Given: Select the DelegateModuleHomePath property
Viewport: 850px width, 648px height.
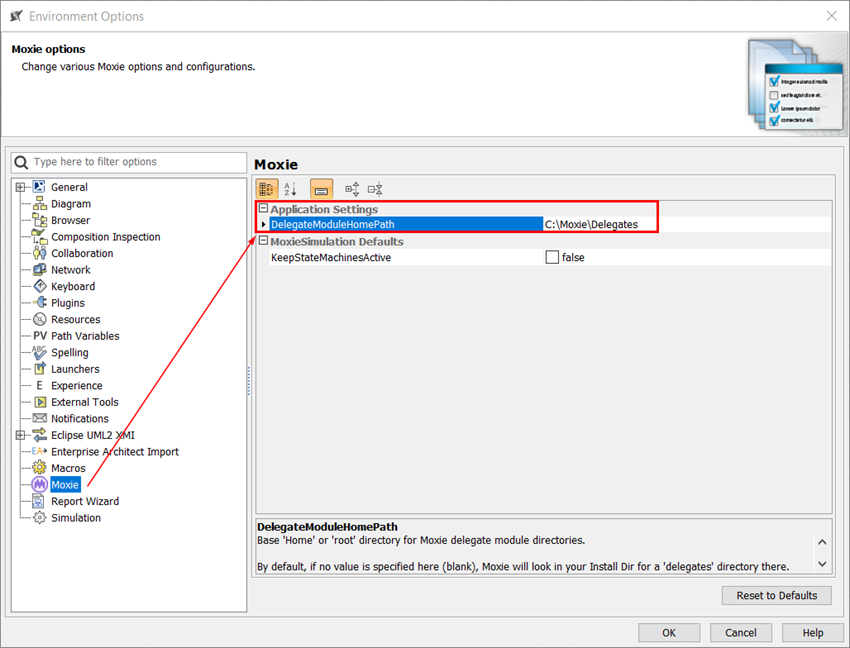Looking at the screenshot, I should 406,224.
